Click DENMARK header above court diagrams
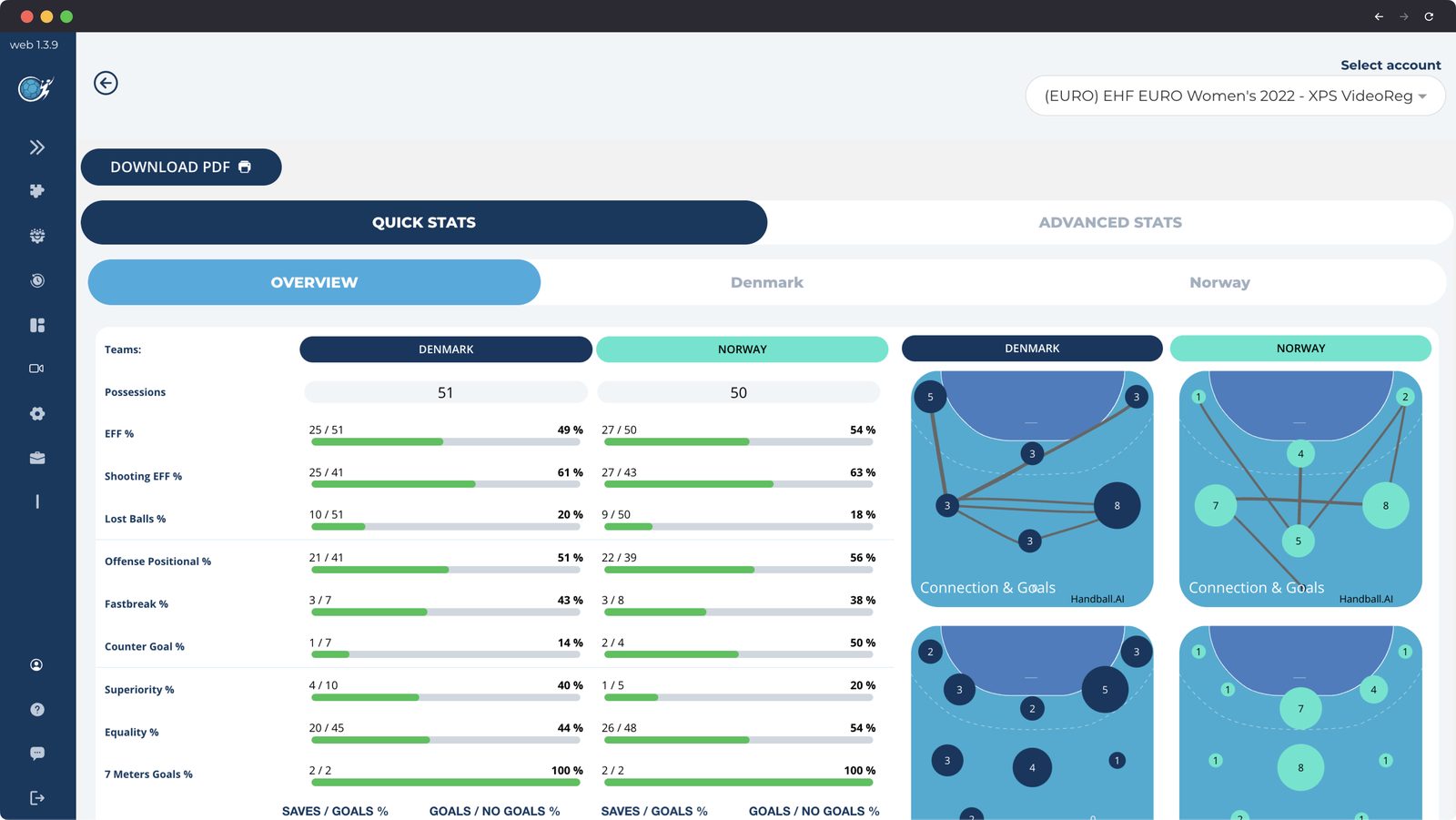Viewport: 1456px width, 820px height. tap(1032, 349)
